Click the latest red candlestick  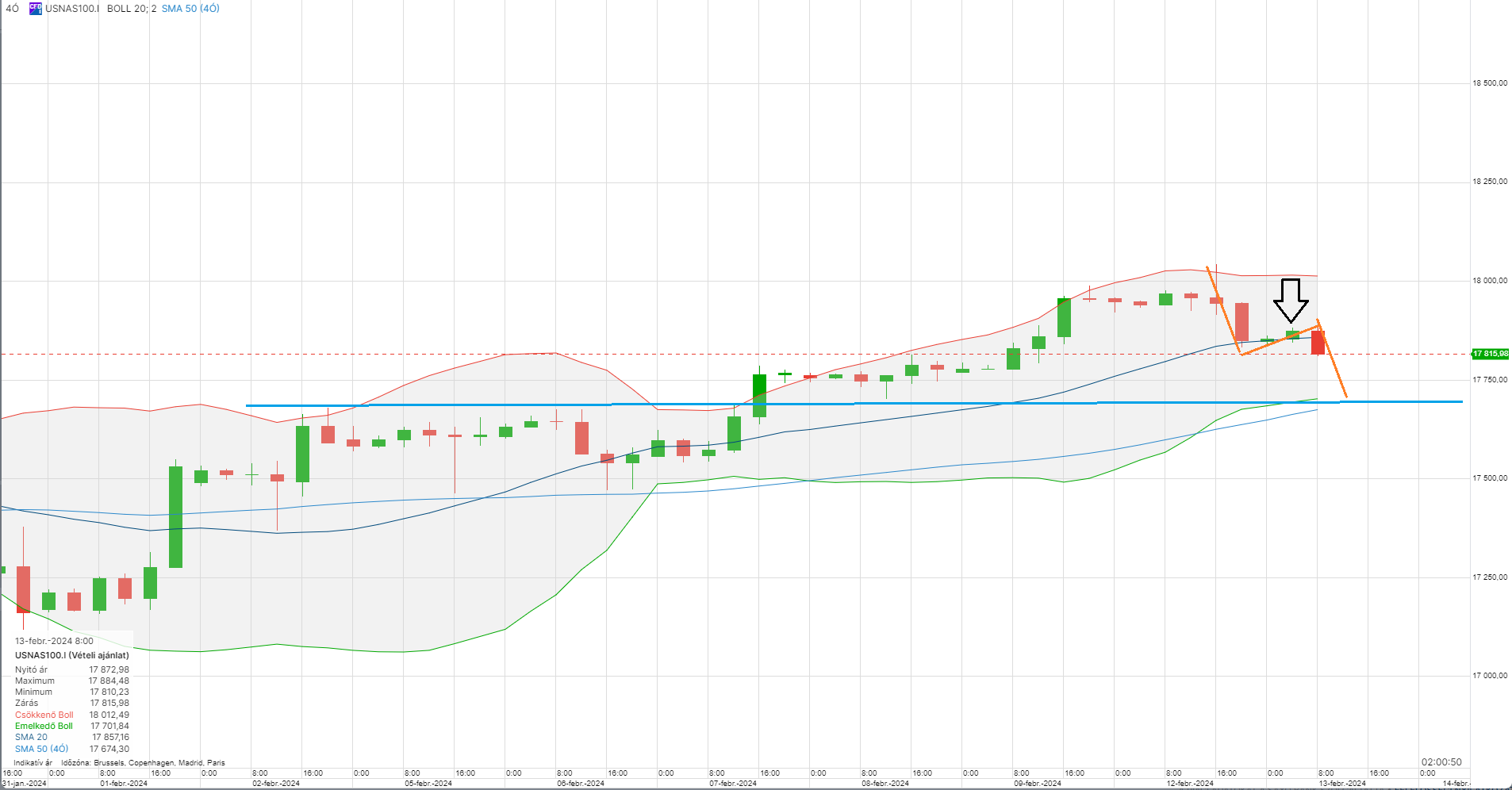tap(1318, 343)
